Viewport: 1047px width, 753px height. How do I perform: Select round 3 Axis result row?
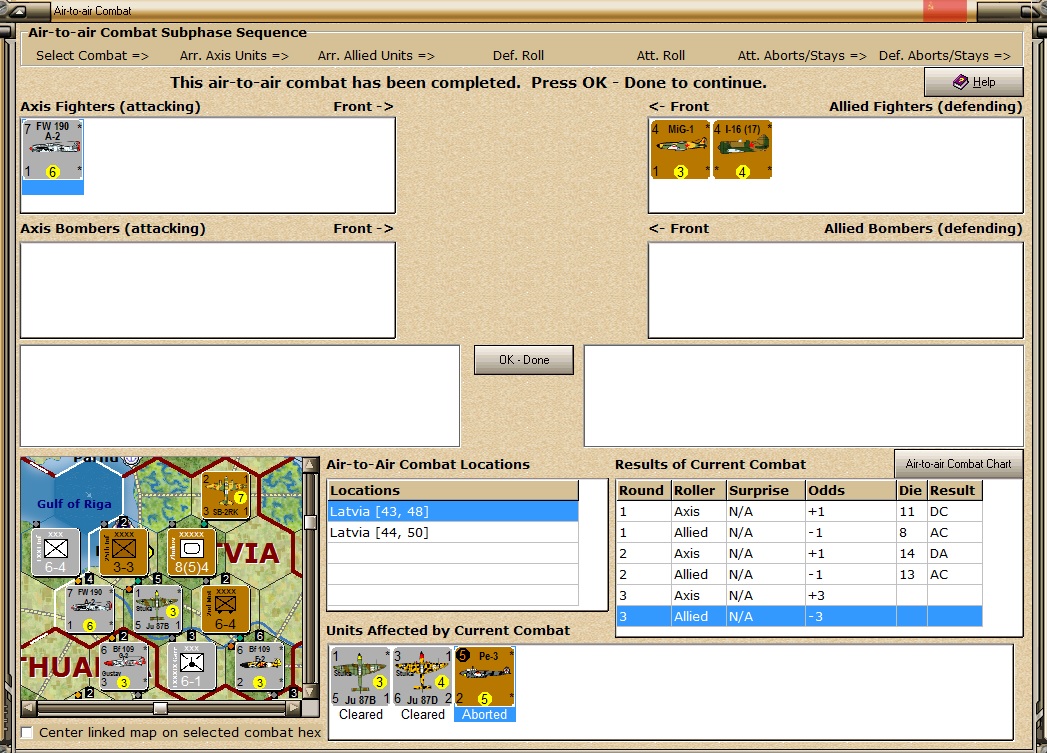click(x=799, y=595)
